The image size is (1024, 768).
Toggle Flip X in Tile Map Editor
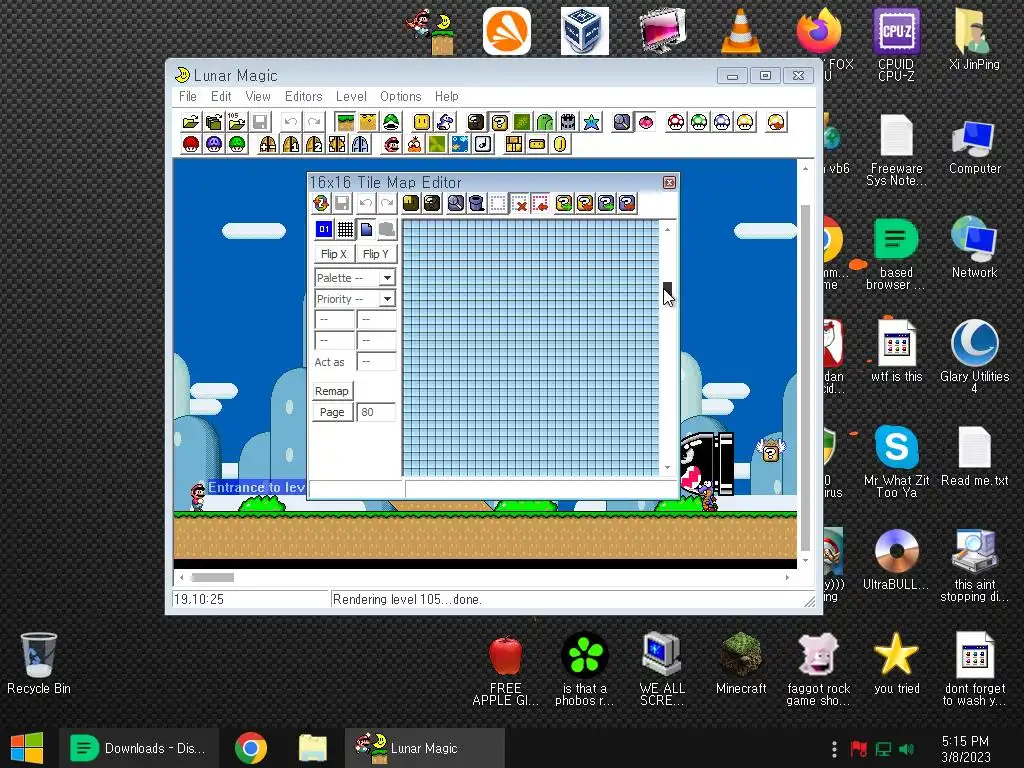coord(334,254)
